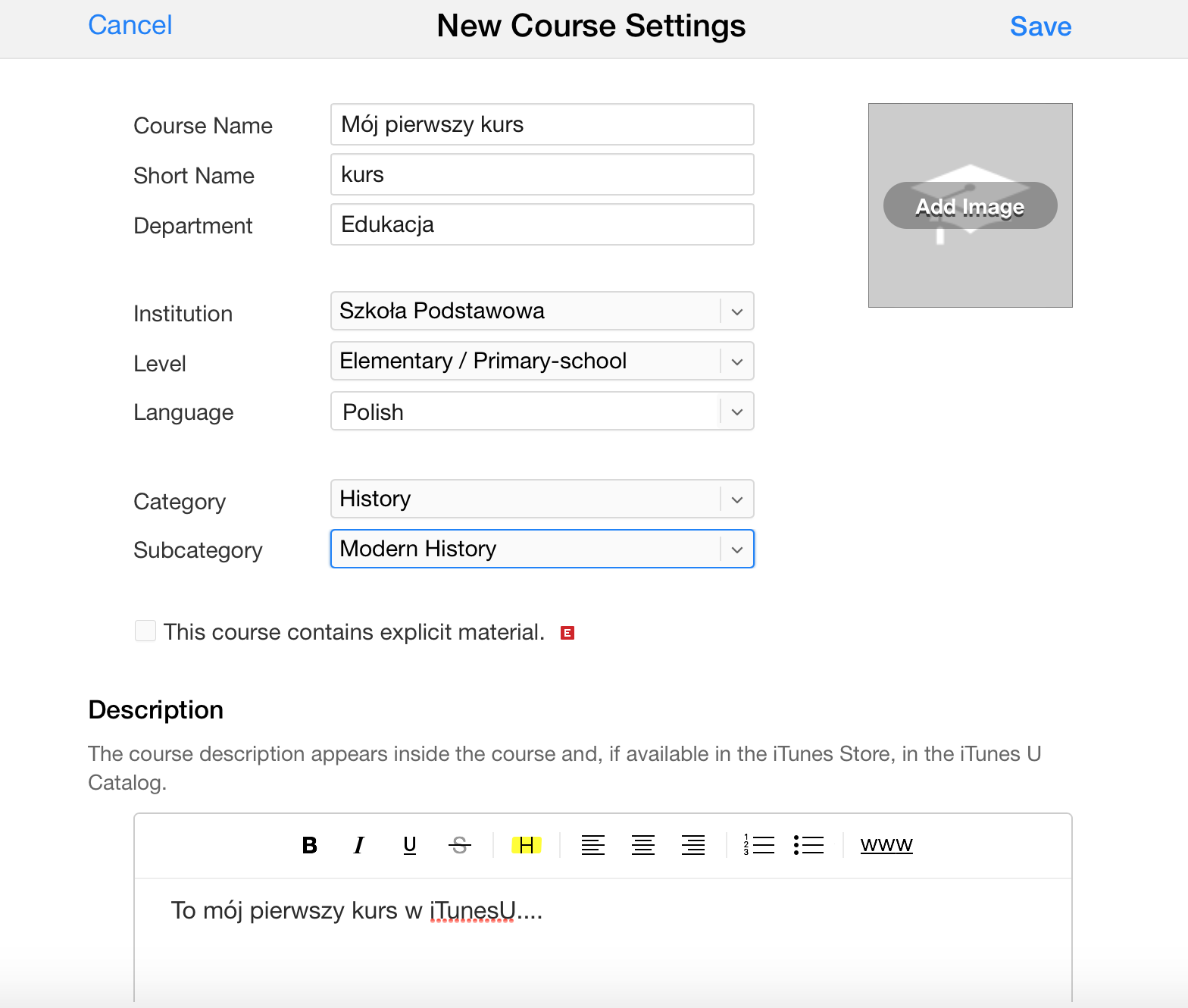Check the explicit material checkbox

[x=145, y=631]
